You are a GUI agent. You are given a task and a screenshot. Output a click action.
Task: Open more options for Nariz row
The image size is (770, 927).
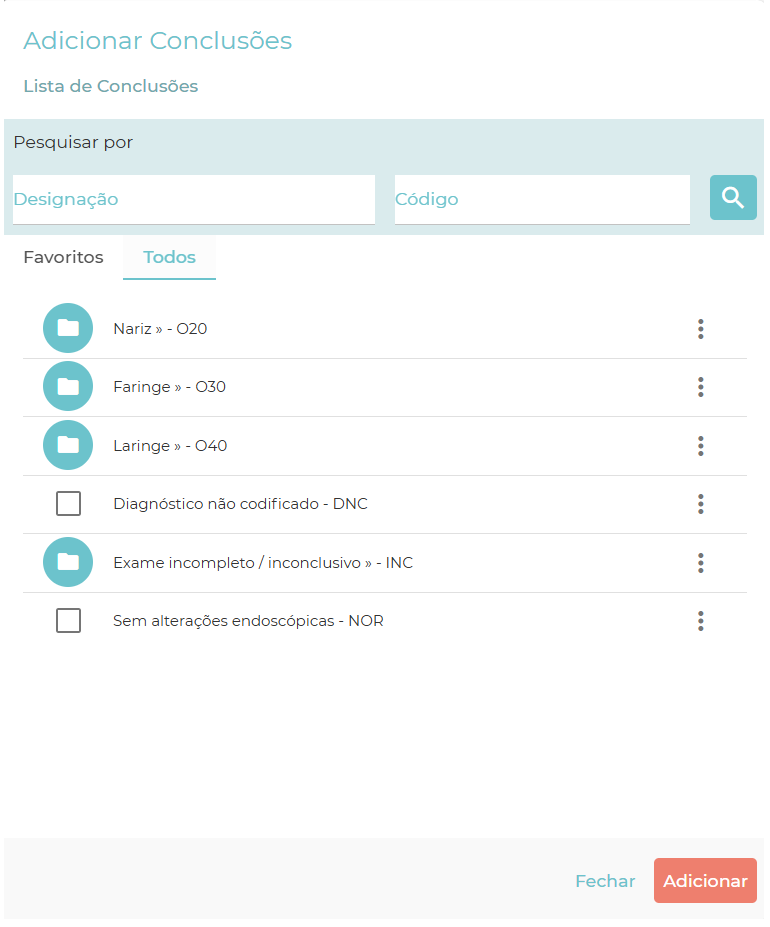pos(701,329)
